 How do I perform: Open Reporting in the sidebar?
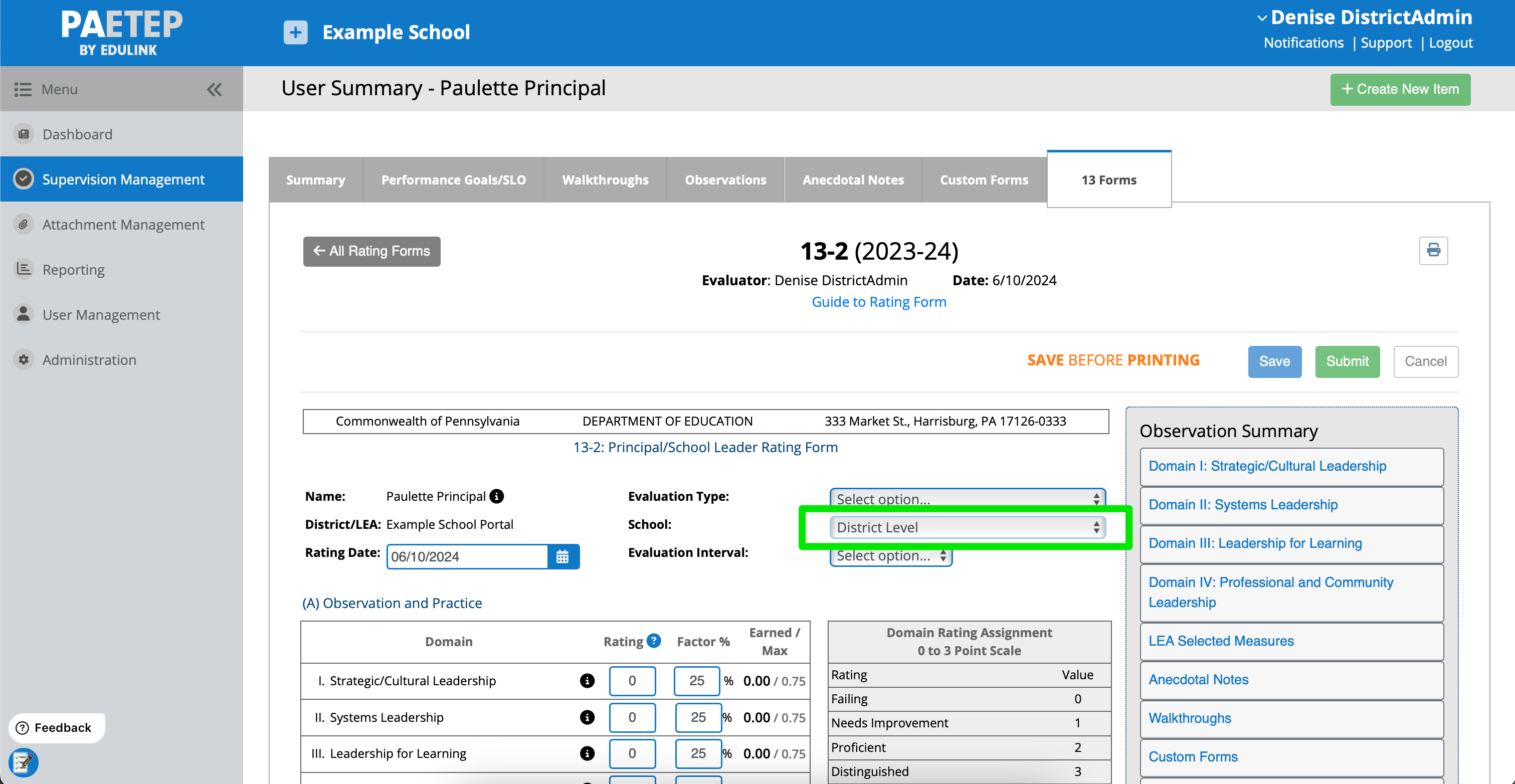click(x=74, y=269)
